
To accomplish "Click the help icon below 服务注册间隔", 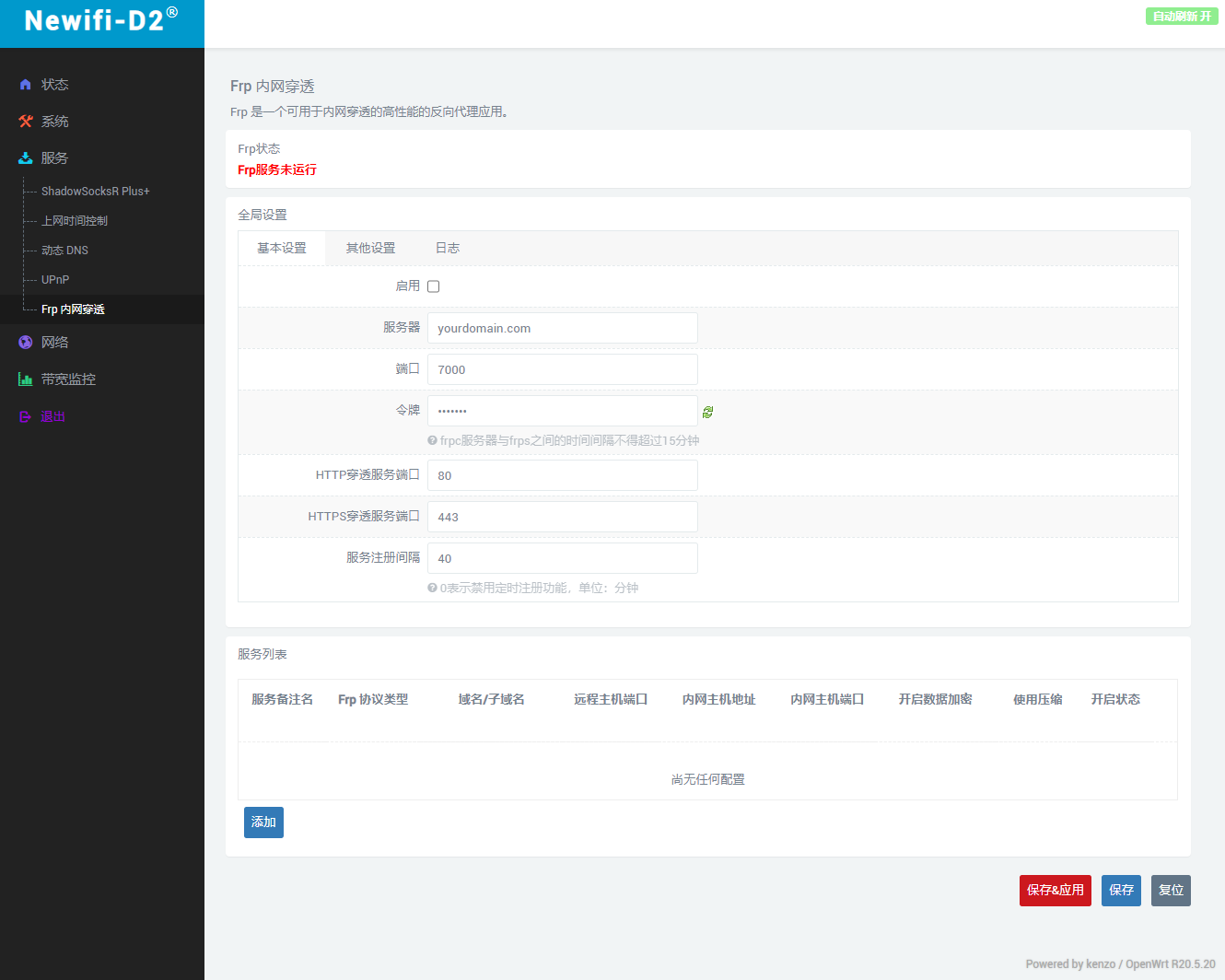I will point(432,588).
